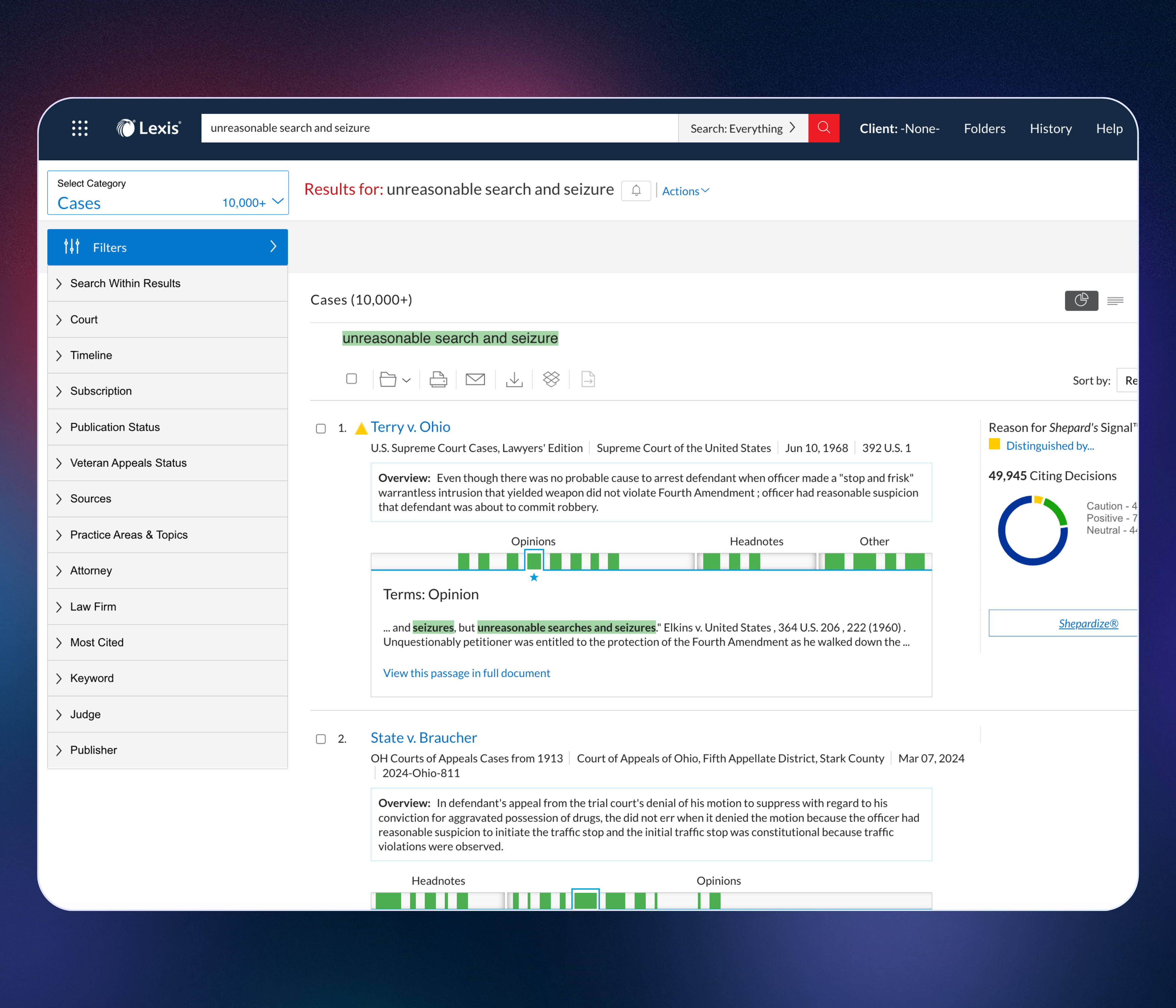Click the 49,945 Citing Decisions text
The image size is (1176, 1008).
(x=1052, y=476)
